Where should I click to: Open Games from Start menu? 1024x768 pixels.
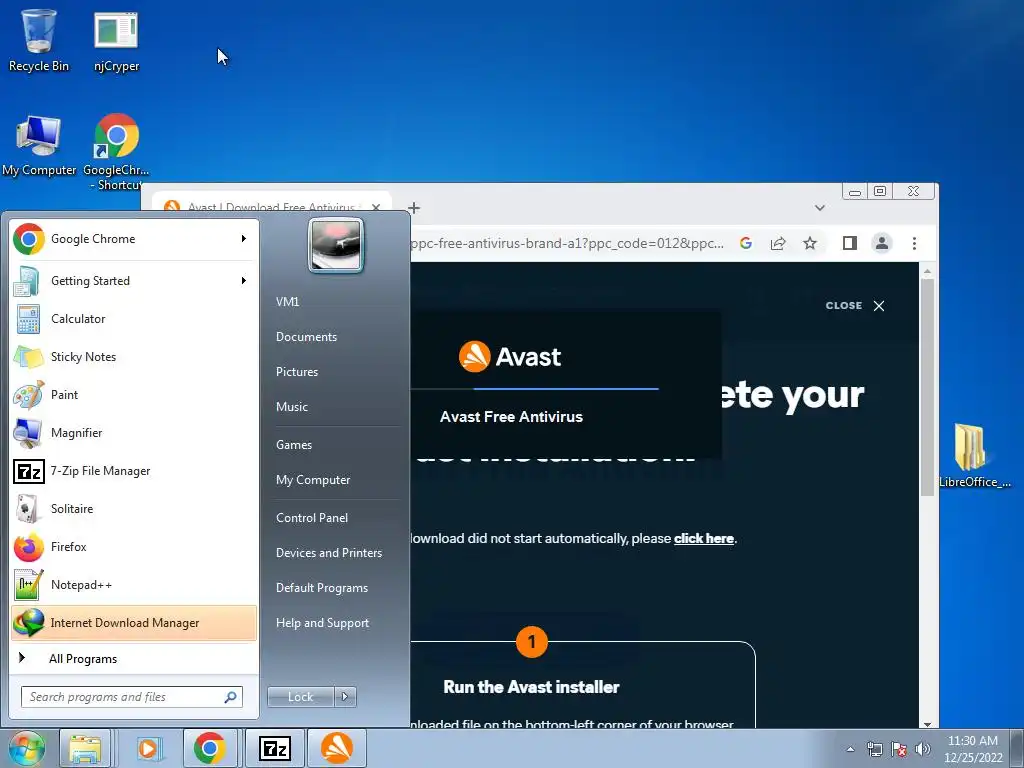tap(294, 445)
